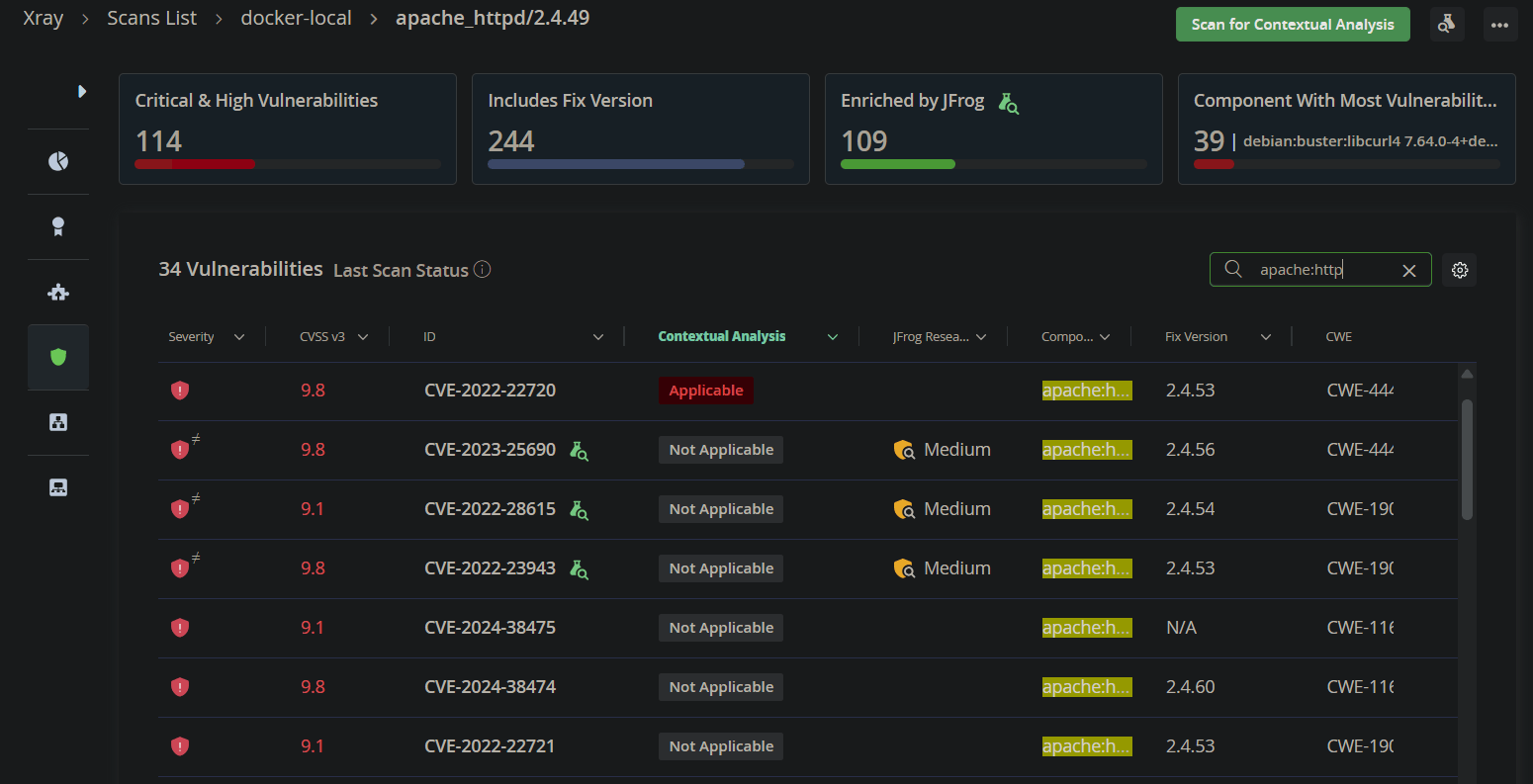Clear the apache:http search text
This screenshot has height=784, width=1533.
pyautogui.click(x=1409, y=271)
